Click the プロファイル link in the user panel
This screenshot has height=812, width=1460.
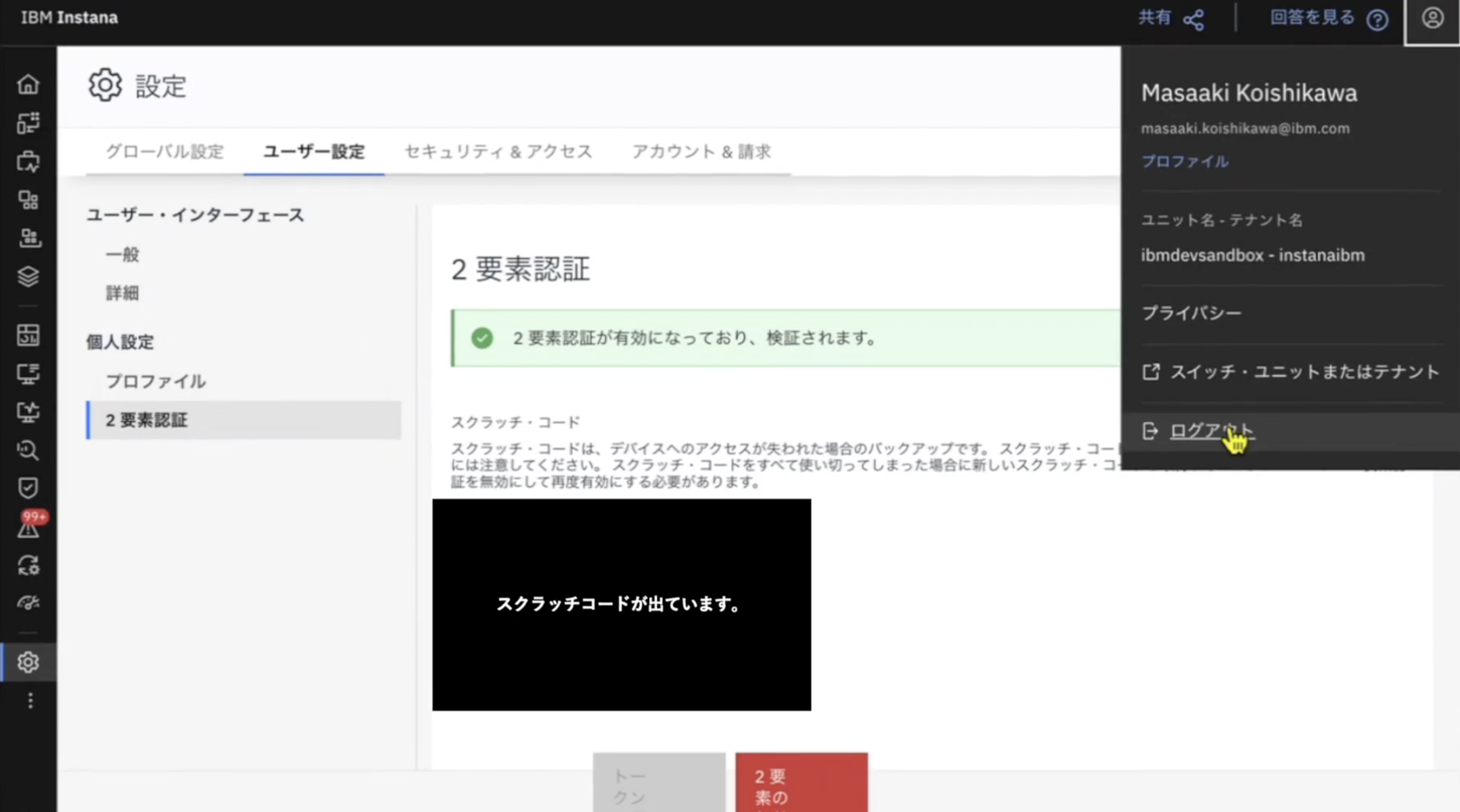(1184, 162)
